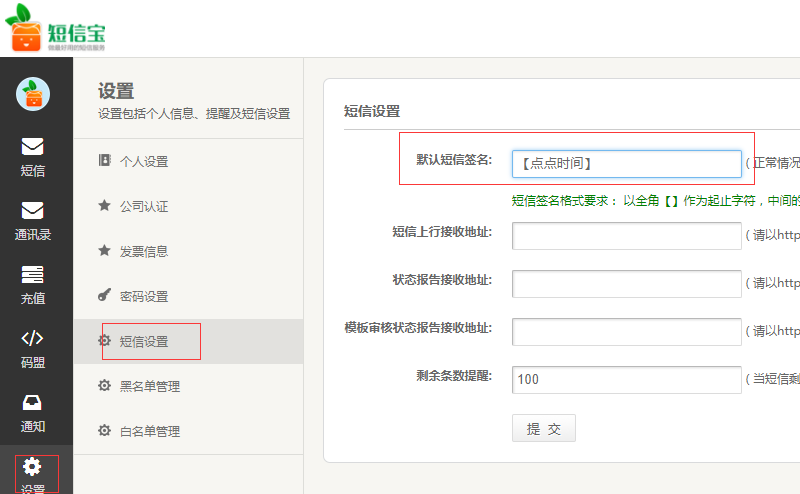Open the user avatar in sidebar

coord(33,94)
